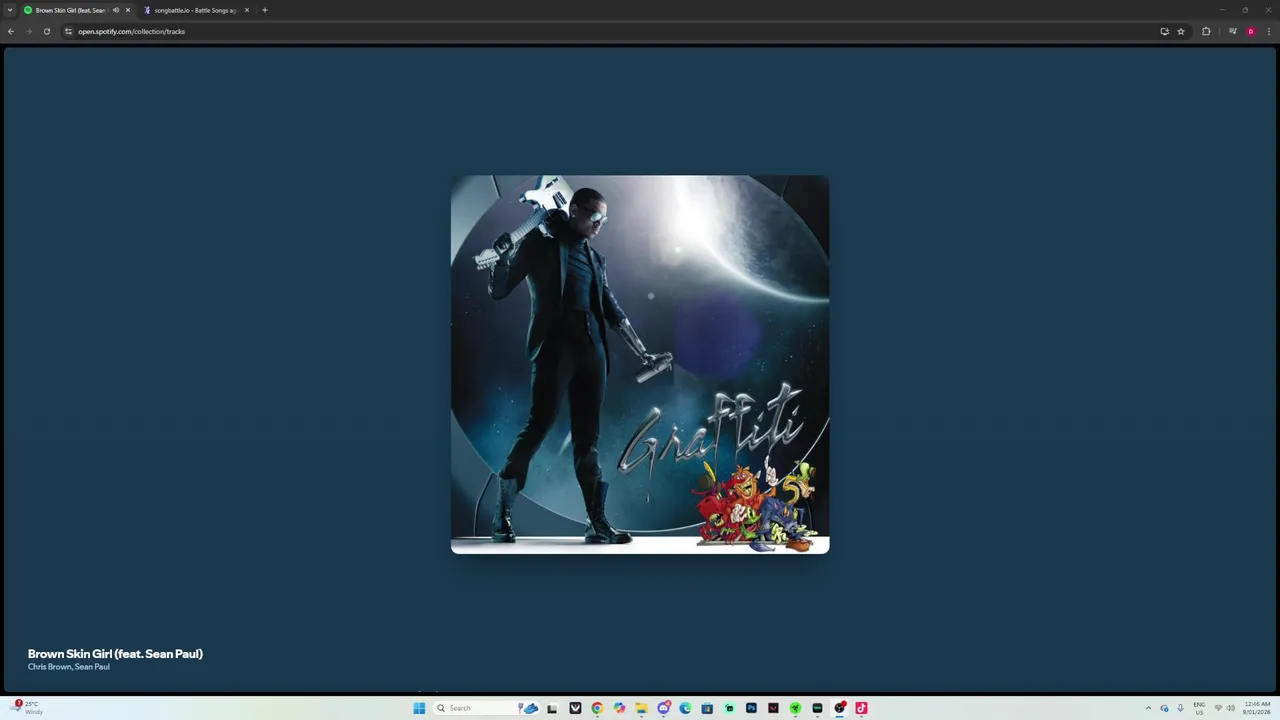Open the browser extensions menu
The height and width of the screenshot is (720, 1280).
click(x=1206, y=31)
